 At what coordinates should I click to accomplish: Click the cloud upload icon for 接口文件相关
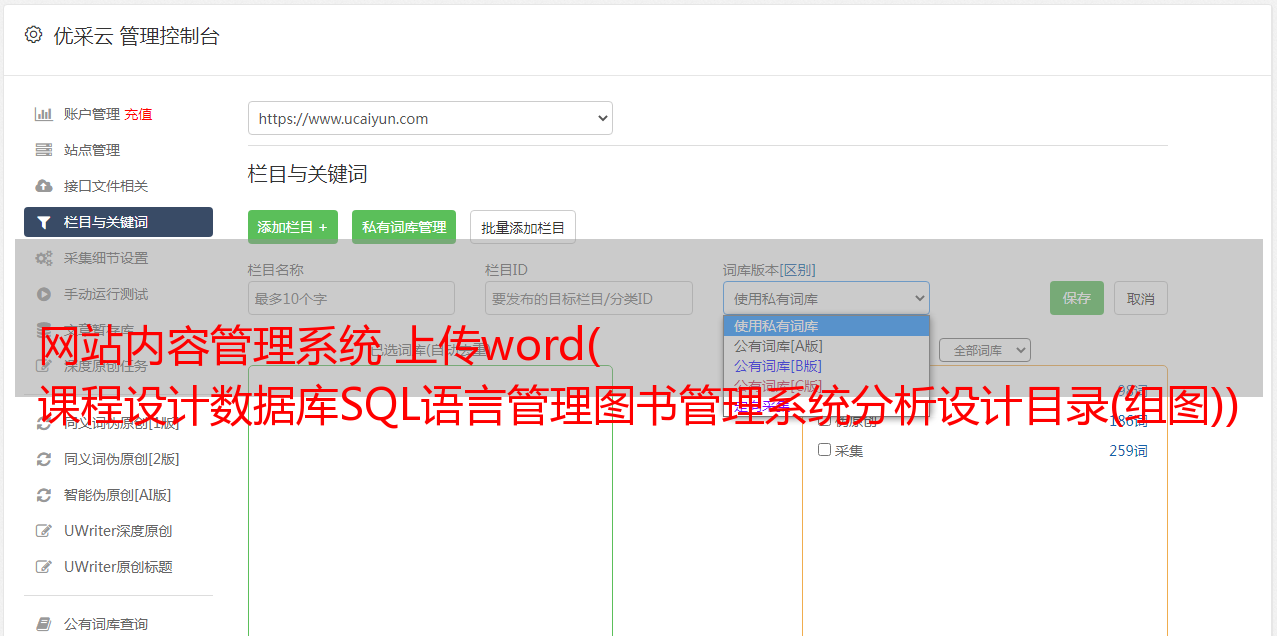click(43, 186)
